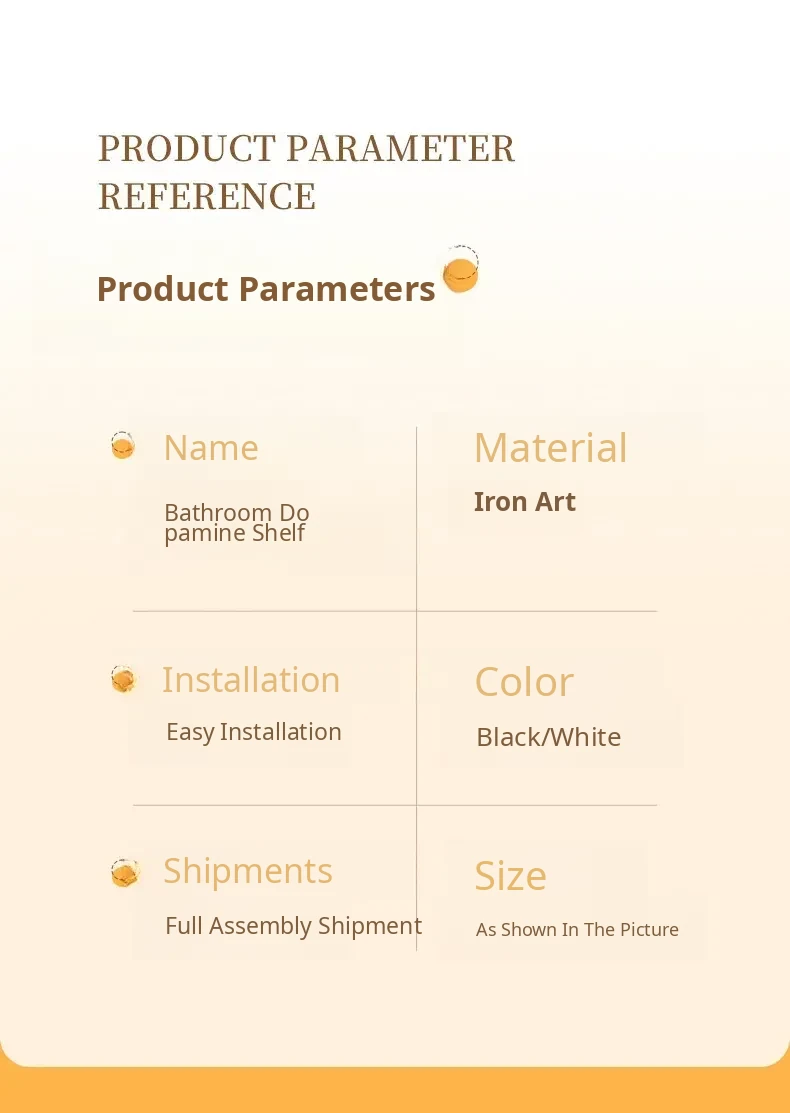The image size is (790, 1113).
Task: Select the Black/White color value
Action: click(x=548, y=737)
